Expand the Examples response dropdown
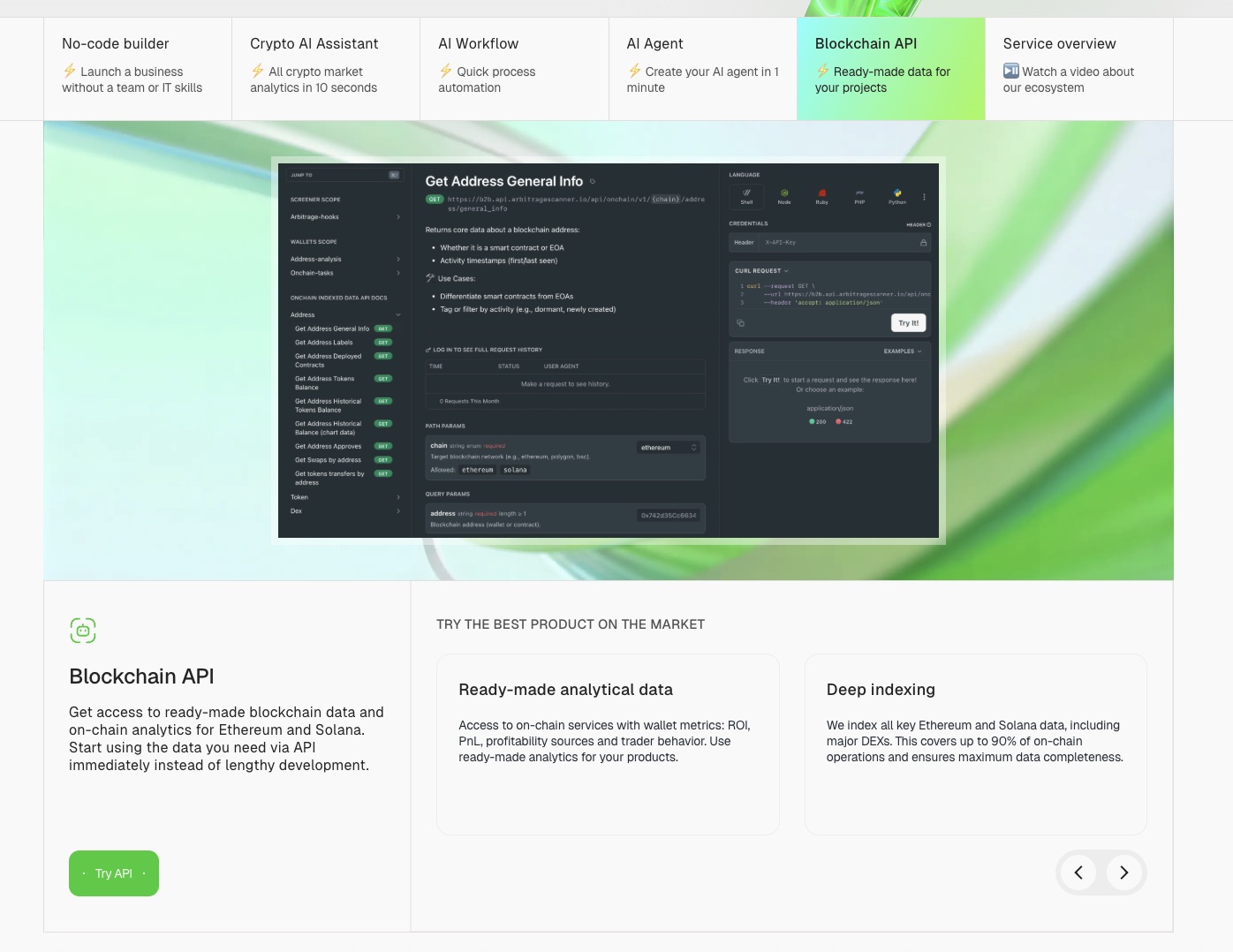This screenshot has height=952, width=1233. pyautogui.click(x=903, y=351)
